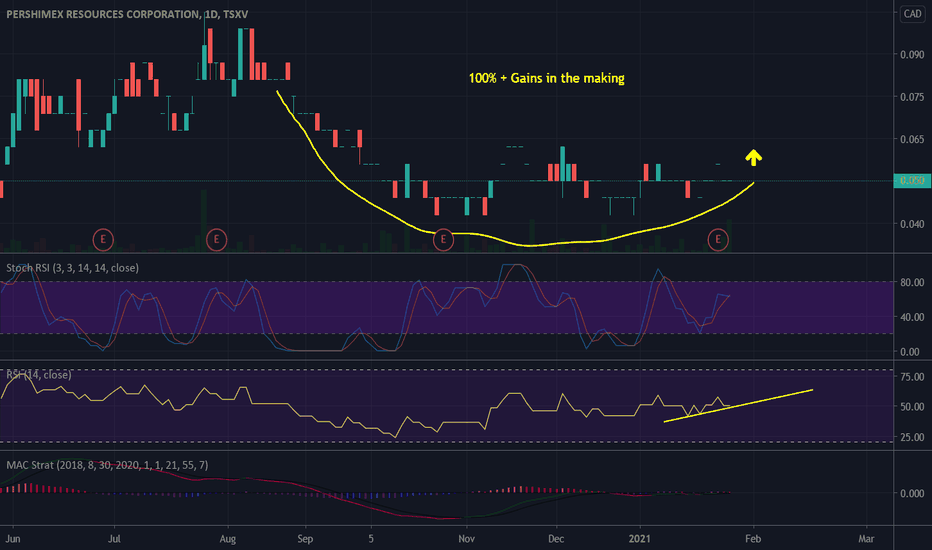The image size is (932, 550).
Task: Click the 0.090 price axis label
Action: [912, 54]
